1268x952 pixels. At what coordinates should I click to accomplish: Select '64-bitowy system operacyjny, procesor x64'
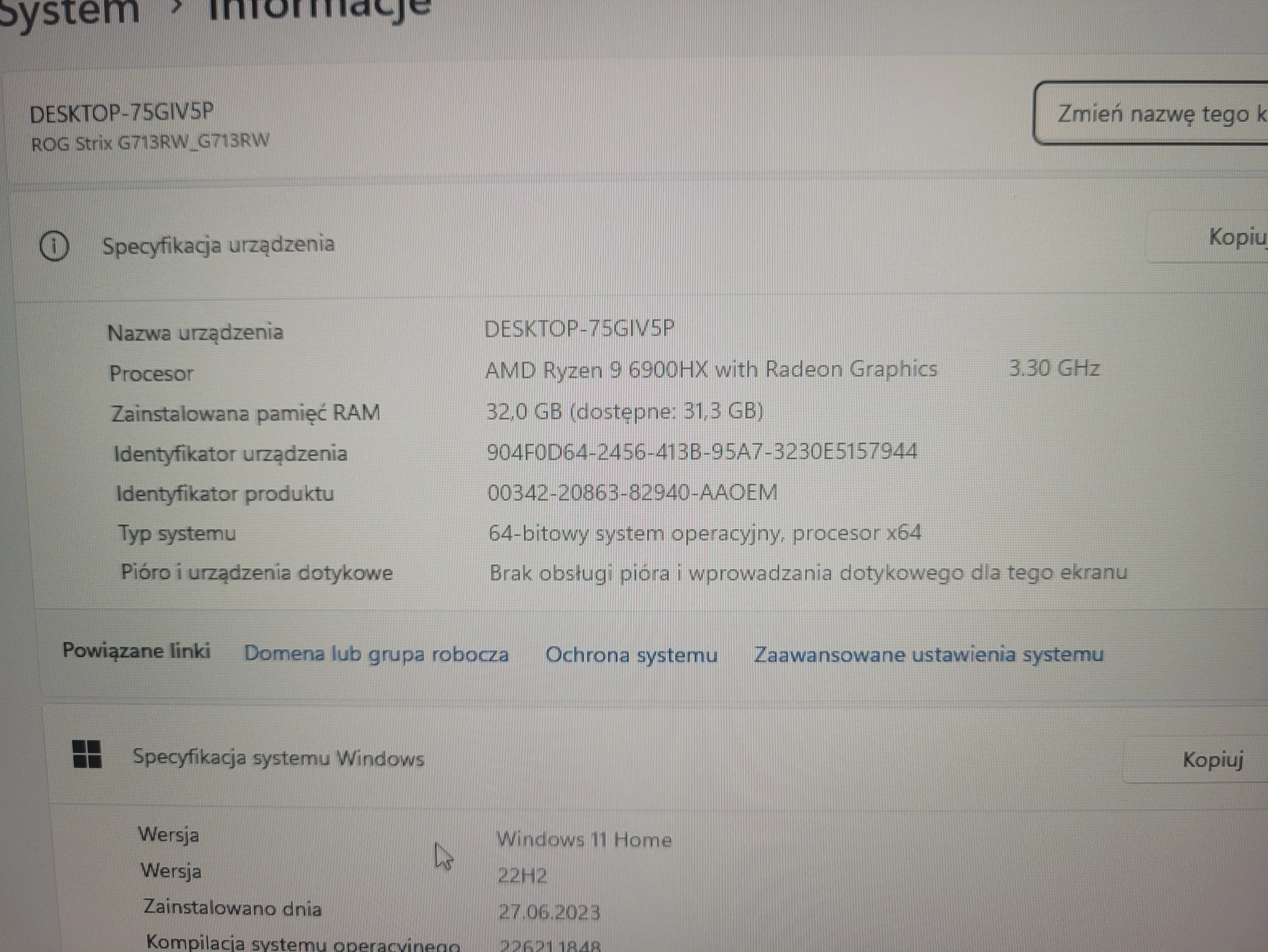pos(705,533)
